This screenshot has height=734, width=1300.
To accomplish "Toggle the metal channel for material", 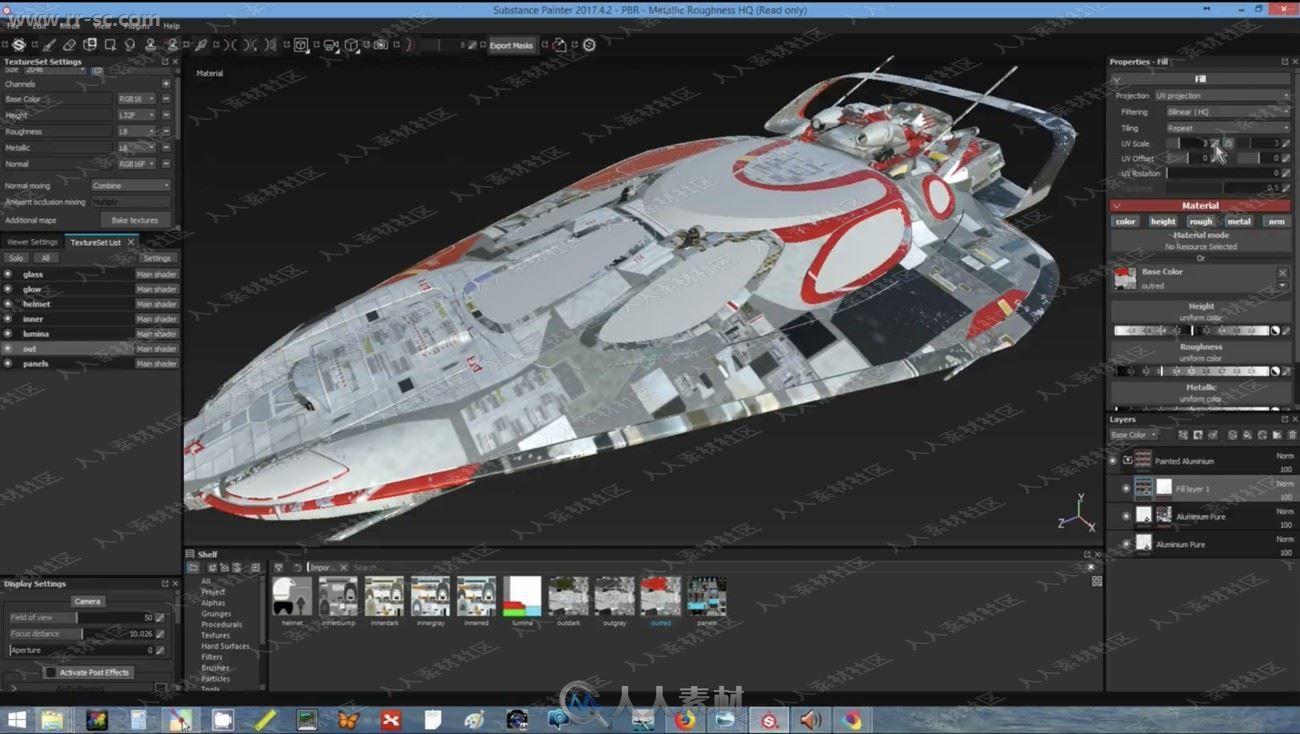I will [1239, 221].
